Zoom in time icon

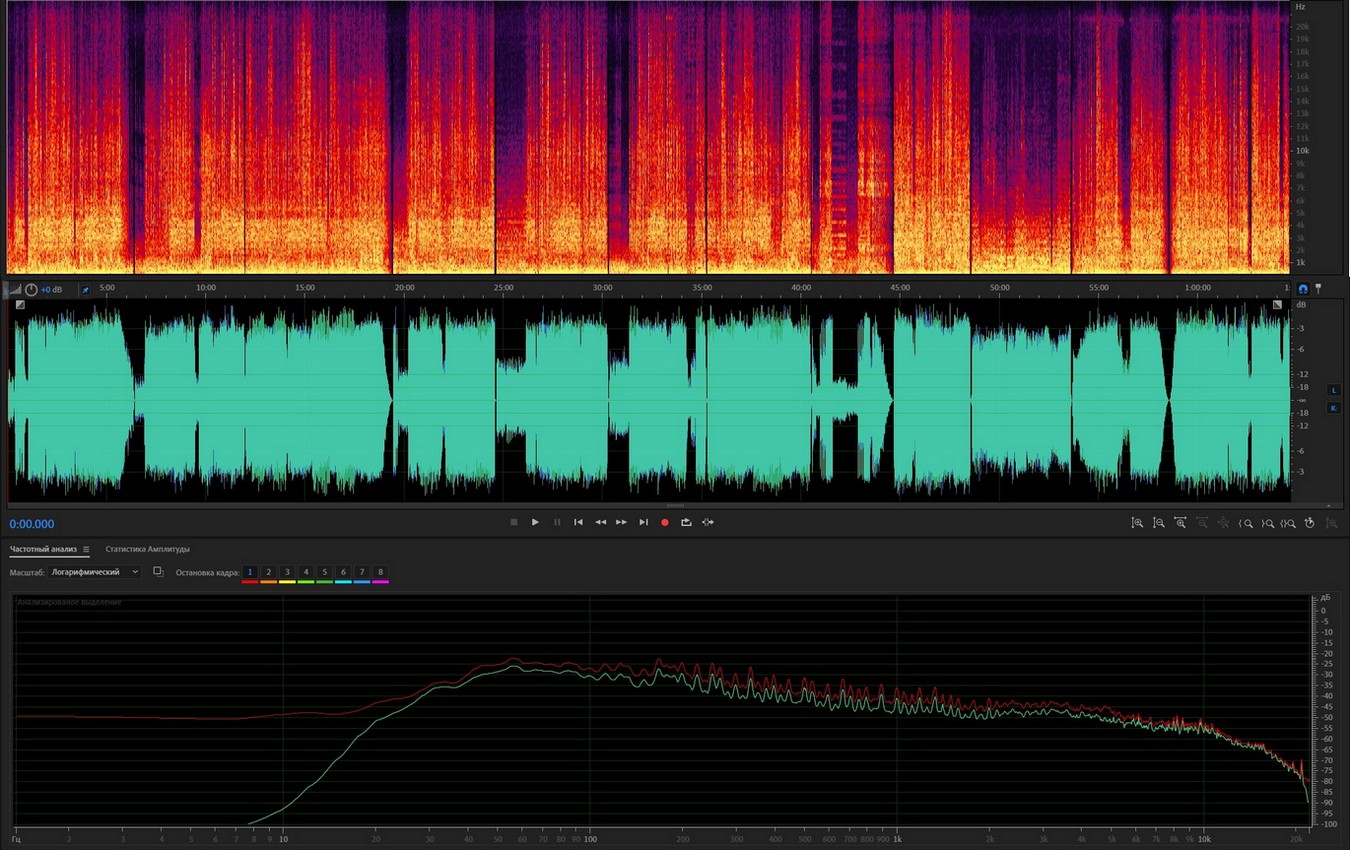pyautogui.click(x=1181, y=523)
